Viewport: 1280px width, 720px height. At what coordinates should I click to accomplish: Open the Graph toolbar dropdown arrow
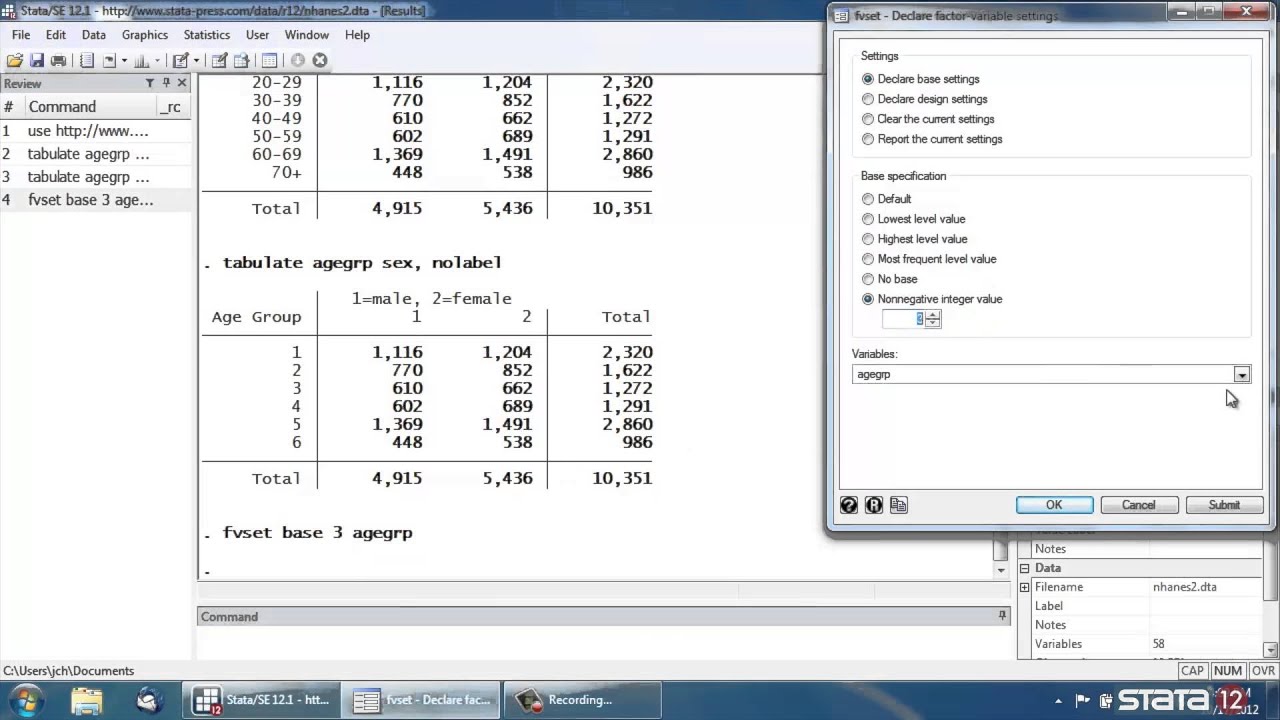[x=156, y=60]
